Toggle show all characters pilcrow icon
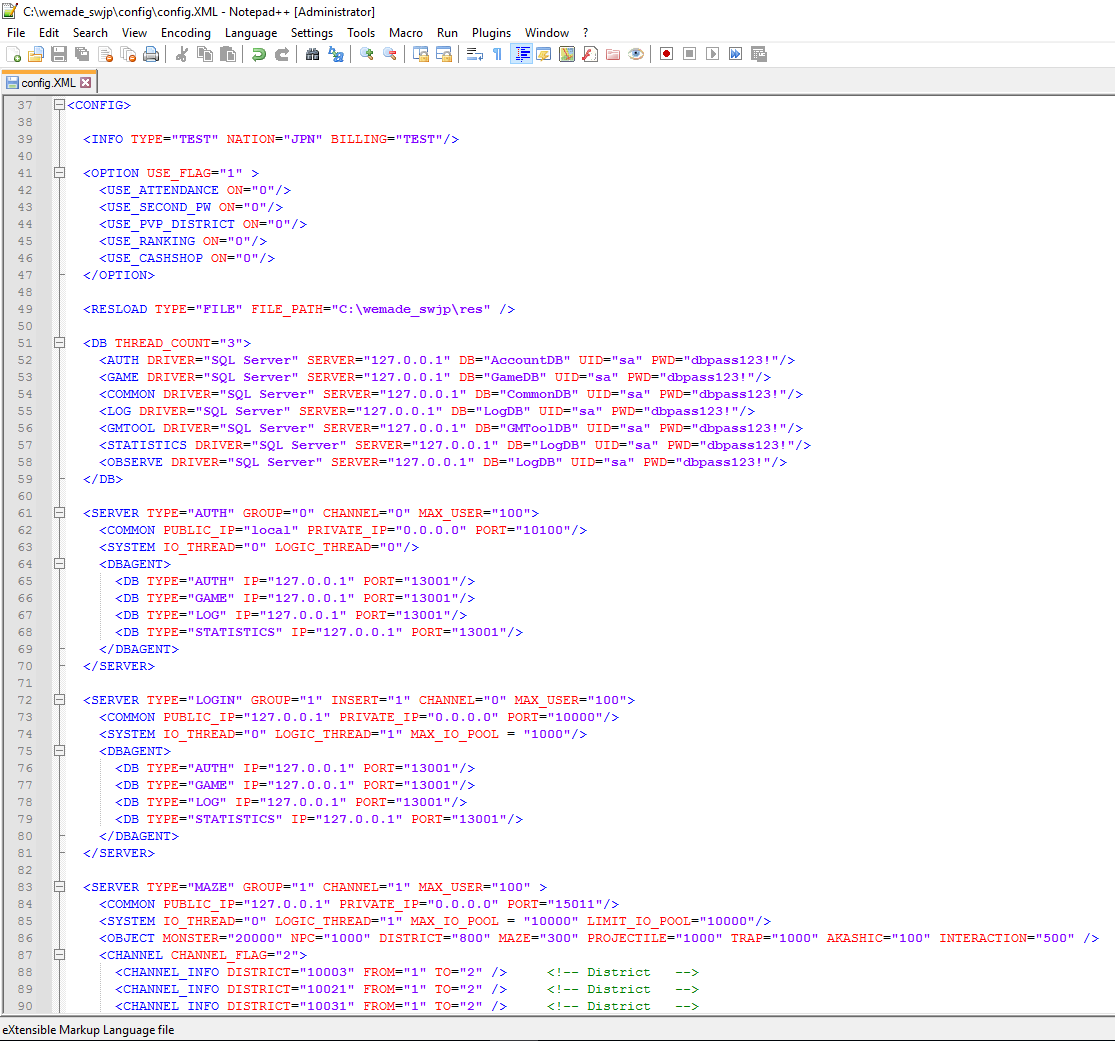 [497, 54]
